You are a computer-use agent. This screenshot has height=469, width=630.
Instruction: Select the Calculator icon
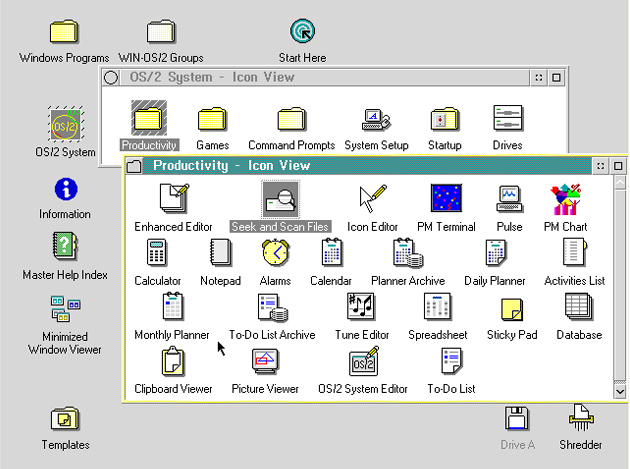(156, 252)
